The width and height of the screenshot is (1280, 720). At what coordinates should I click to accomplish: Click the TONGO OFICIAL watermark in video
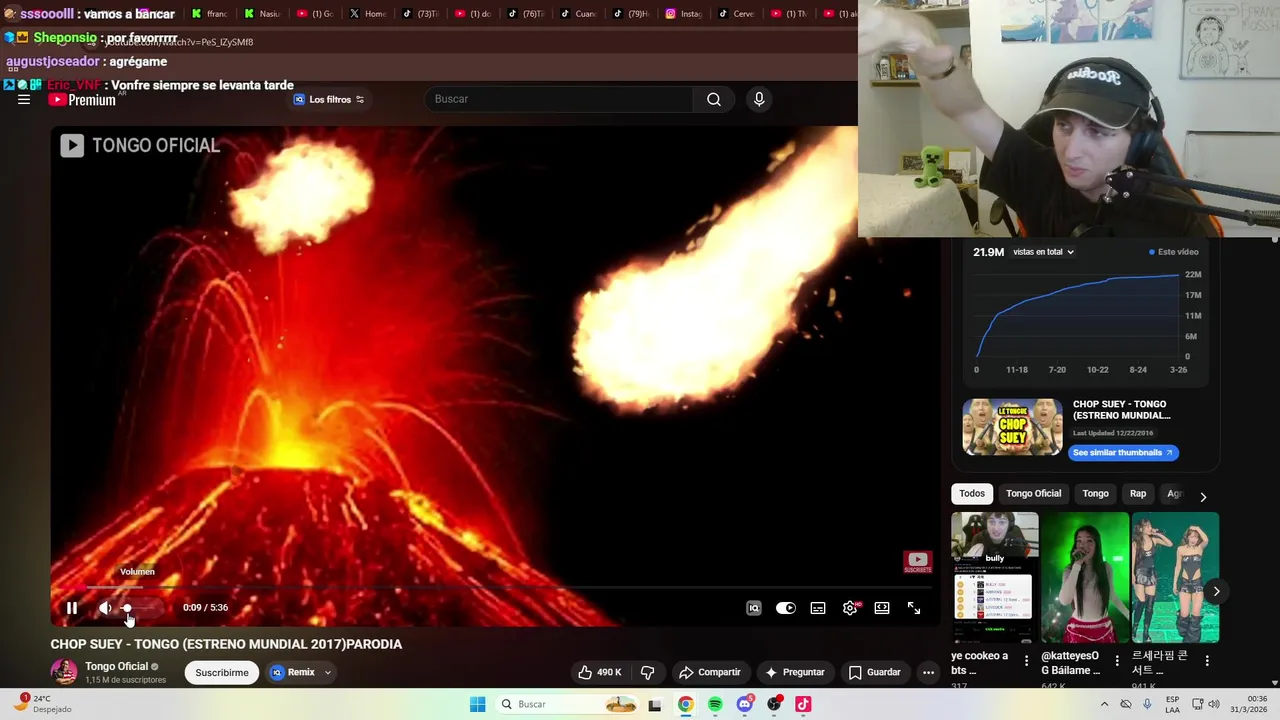pos(140,146)
